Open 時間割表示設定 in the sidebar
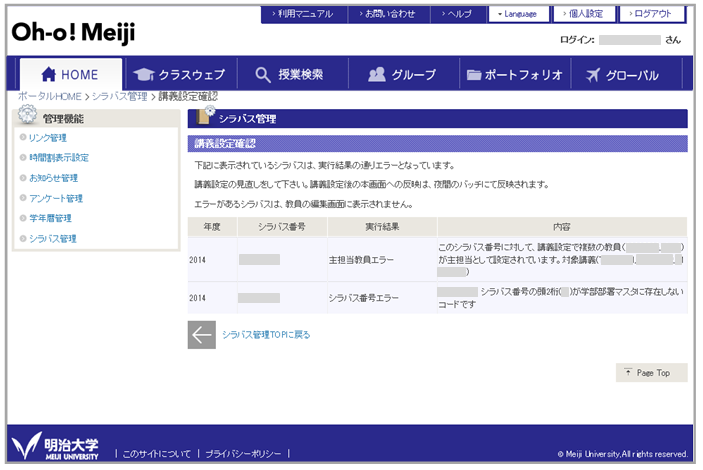The width and height of the screenshot is (703, 470). click(59, 157)
